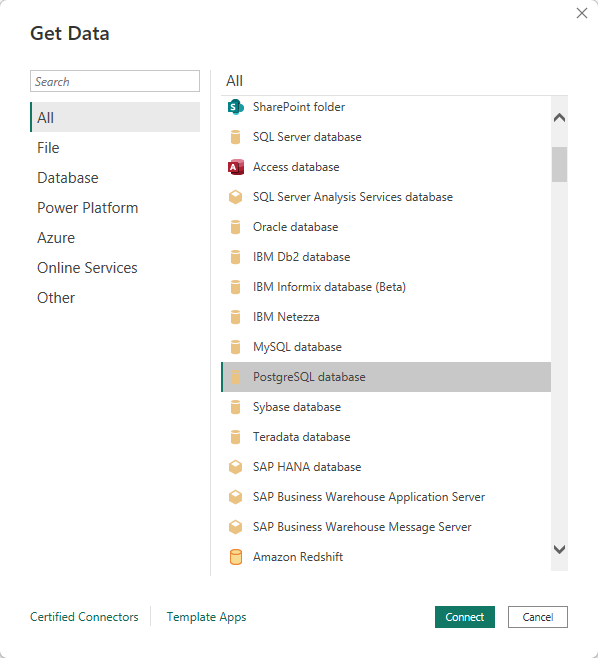Screen dimensions: 598x658
Task: Select 'SQL Server Analysis Services database' text
Action: tap(353, 197)
